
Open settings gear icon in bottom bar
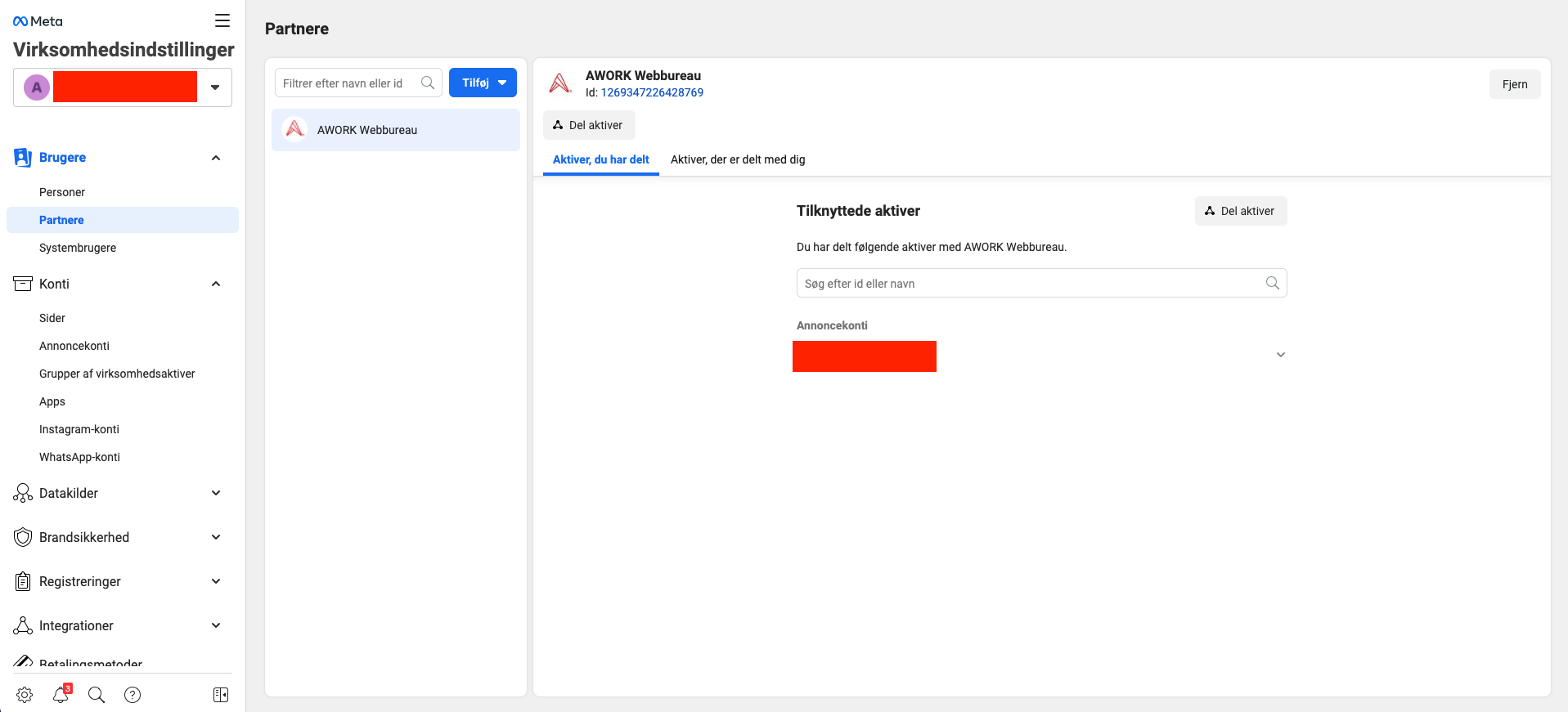click(x=25, y=695)
